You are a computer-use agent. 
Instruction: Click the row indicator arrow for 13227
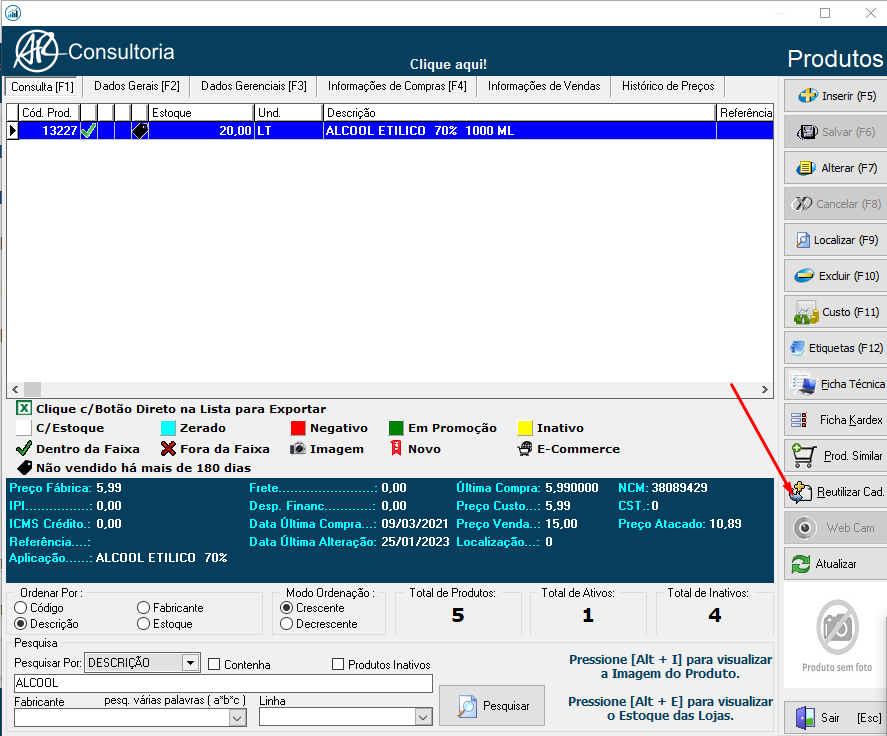pos(12,131)
